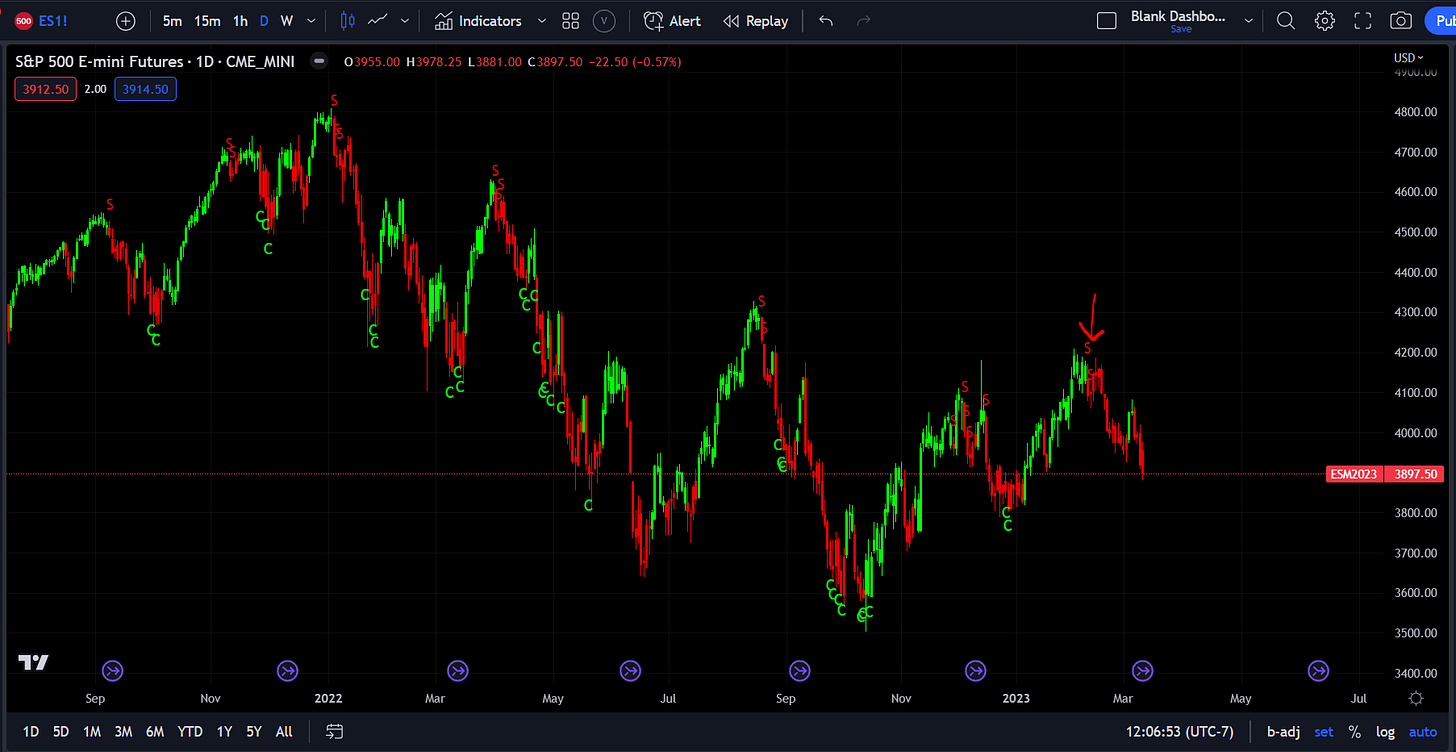Open the Indicators dialog

tap(478, 20)
